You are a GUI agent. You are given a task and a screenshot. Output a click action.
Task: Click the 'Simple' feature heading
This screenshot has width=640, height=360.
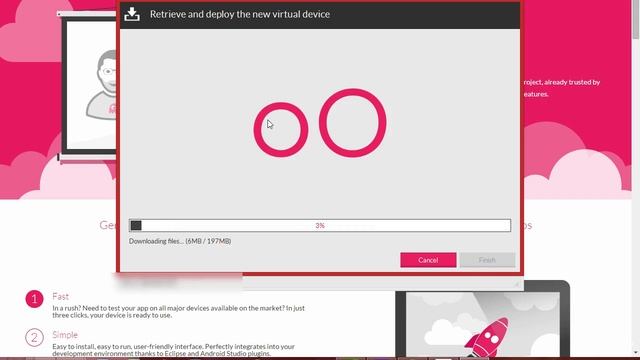(x=65, y=335)
